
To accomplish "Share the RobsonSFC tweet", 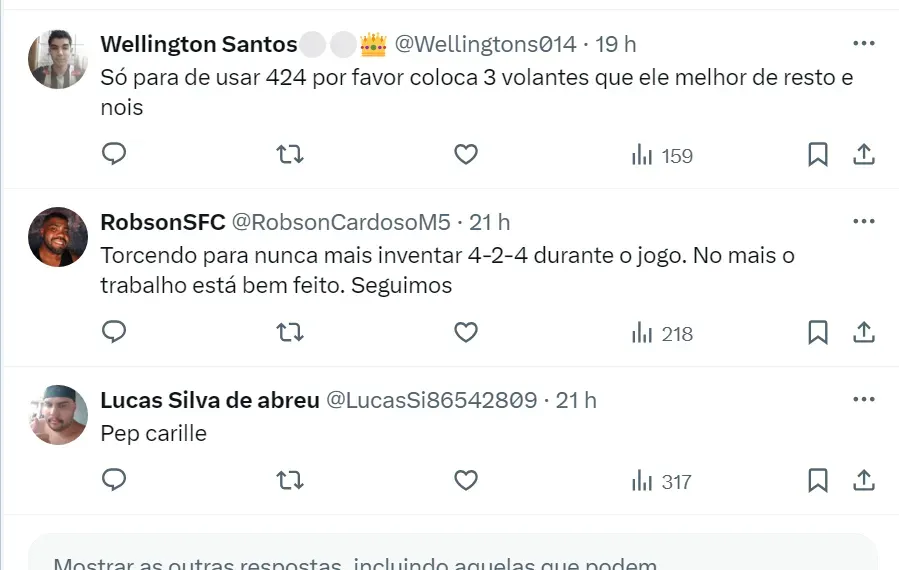I will tap(864, 333).
